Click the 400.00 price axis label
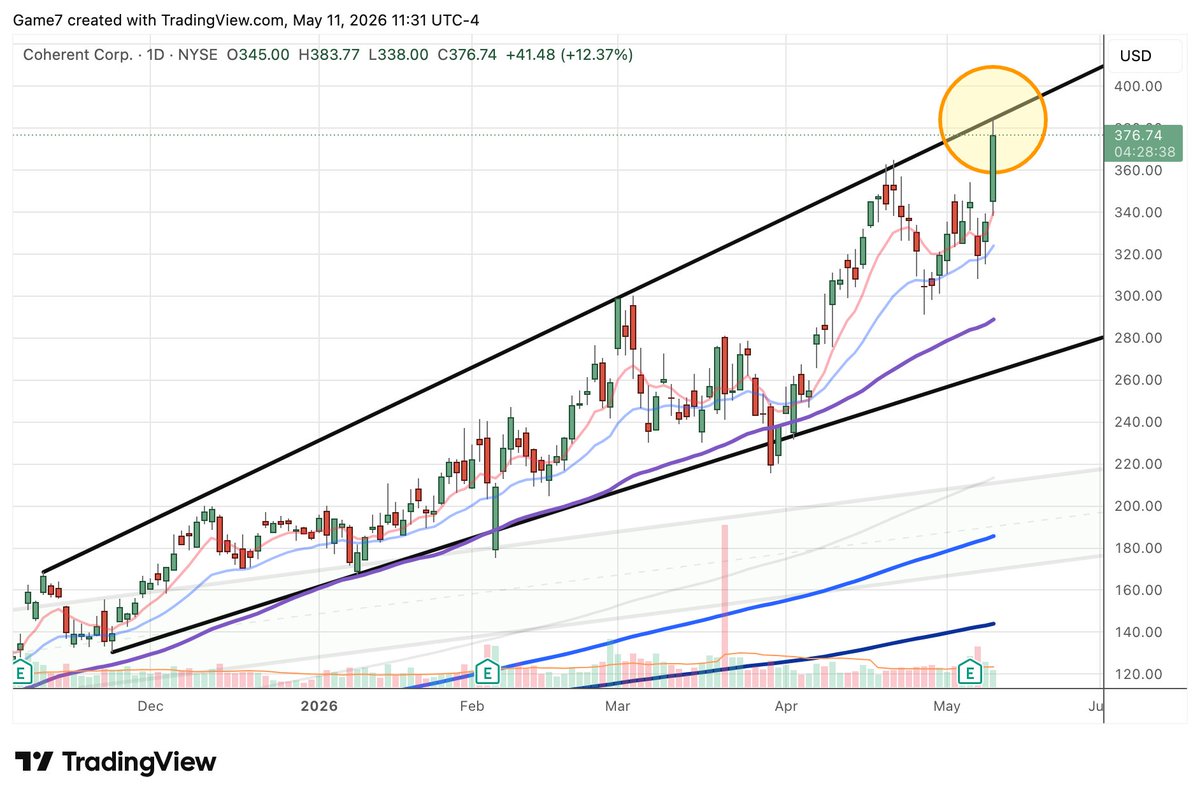Image resolution: width=1200 pixels, height=800 pixels. click(1138, 87)
